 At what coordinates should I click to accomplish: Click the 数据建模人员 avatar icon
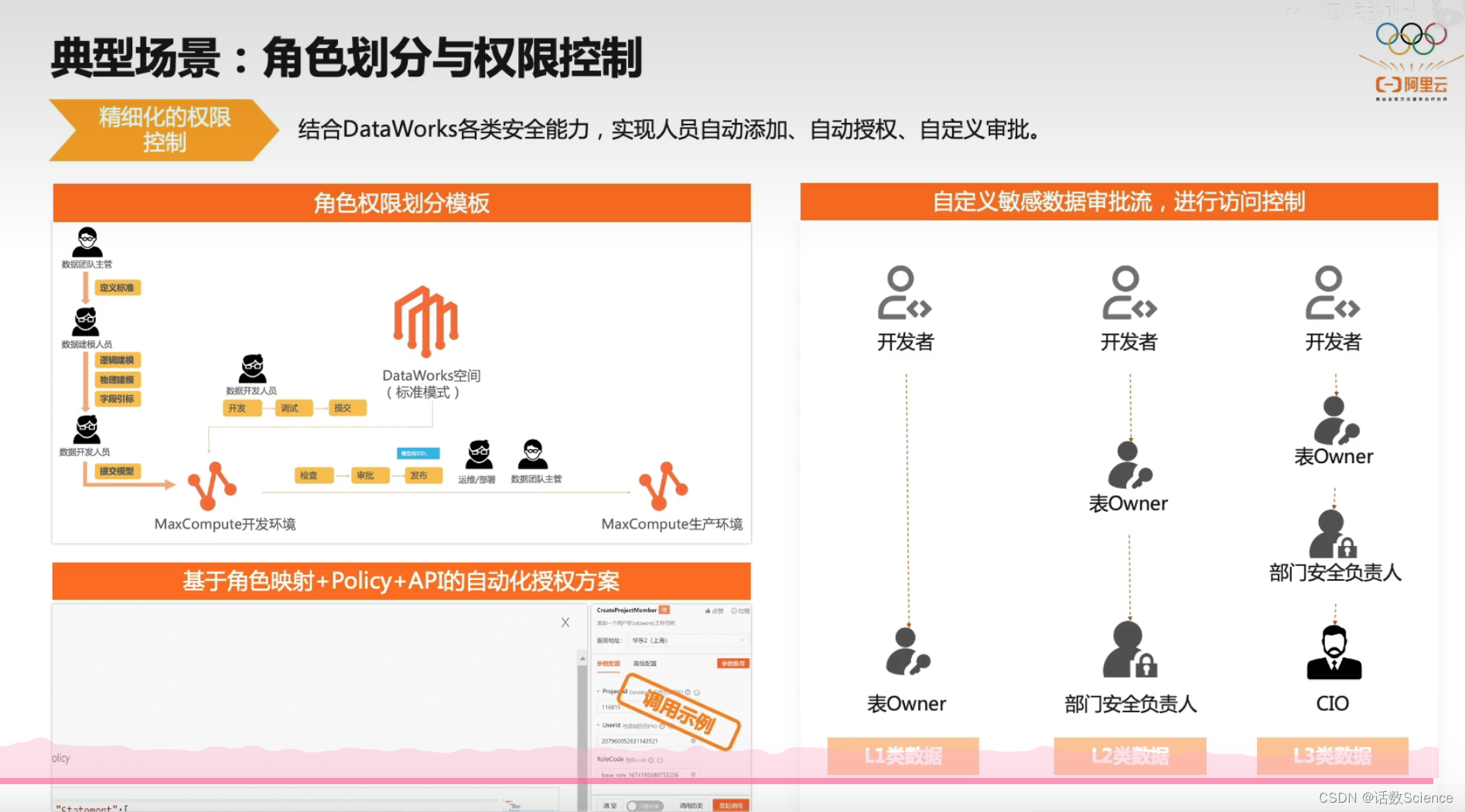86,322
